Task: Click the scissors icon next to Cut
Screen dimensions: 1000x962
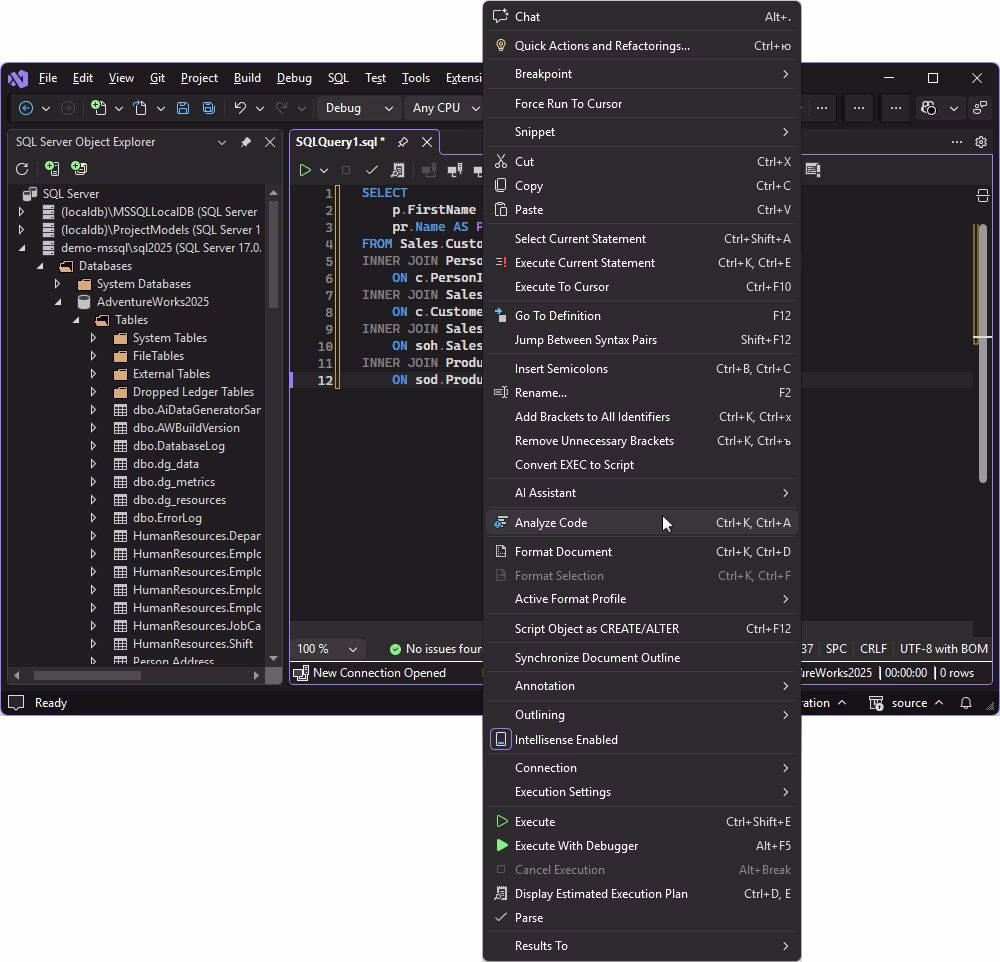Action: [x=501, y=161]
